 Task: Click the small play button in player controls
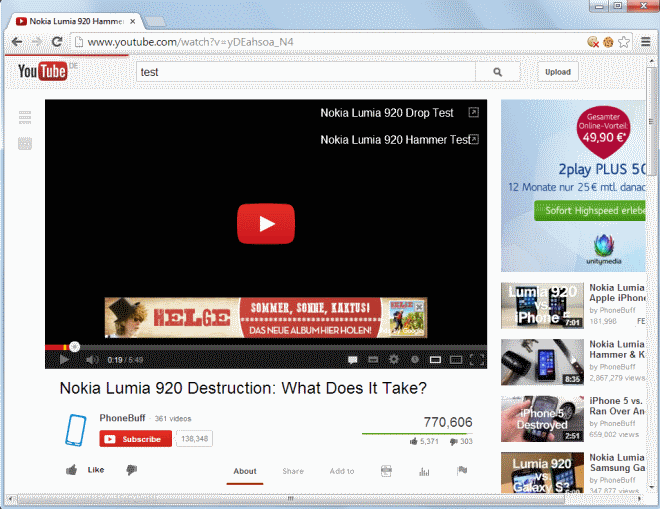pyautogui.click(x=64, y=360)
